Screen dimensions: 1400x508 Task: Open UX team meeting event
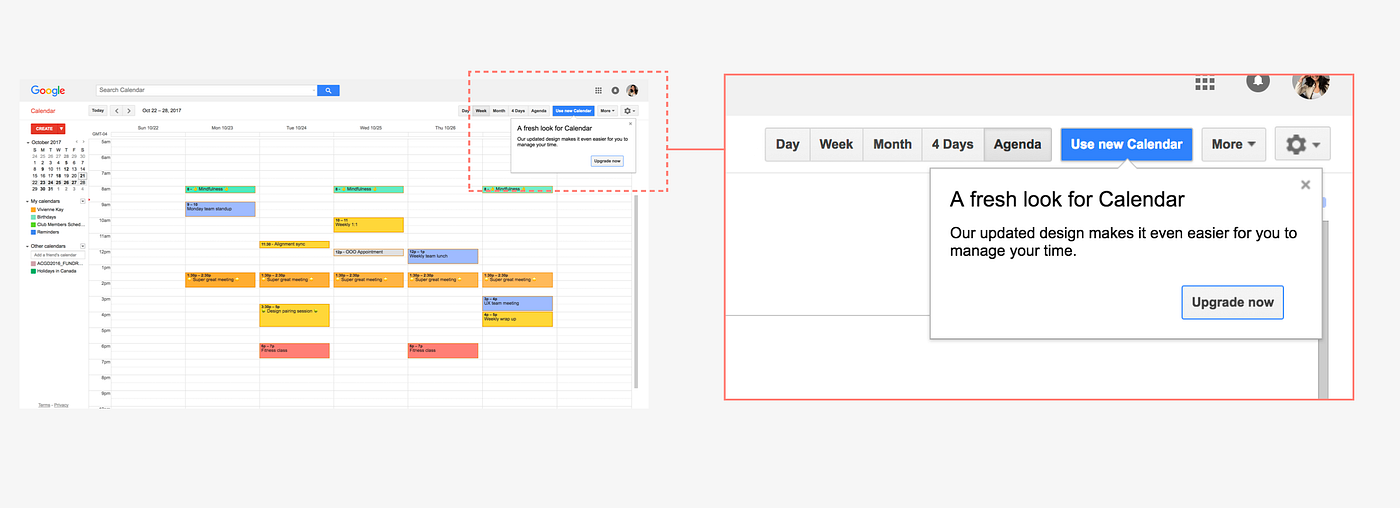coord(517,303)
